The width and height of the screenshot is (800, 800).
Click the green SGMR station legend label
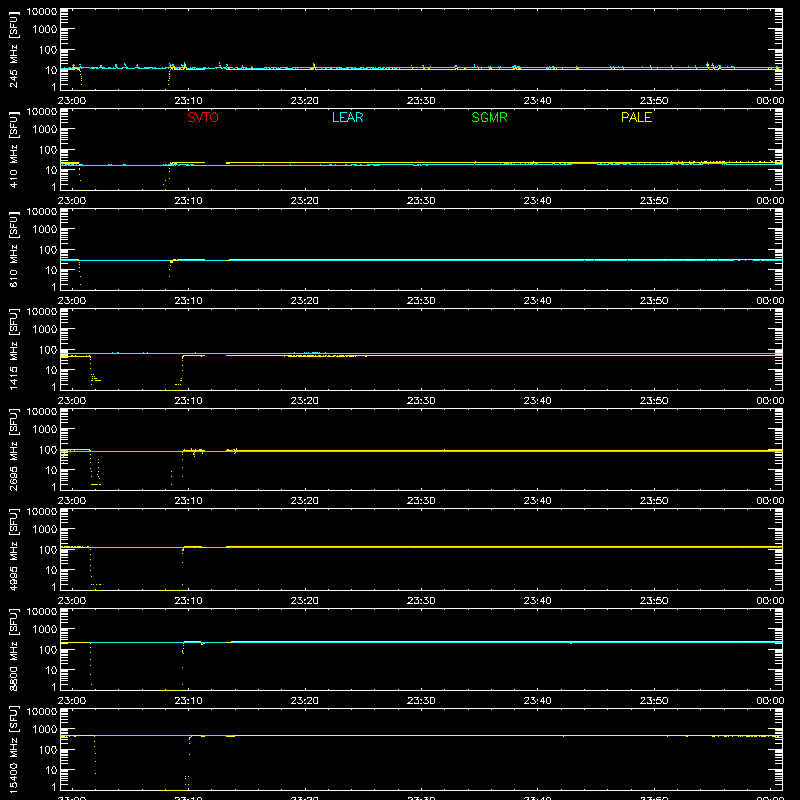pos(489,117)
